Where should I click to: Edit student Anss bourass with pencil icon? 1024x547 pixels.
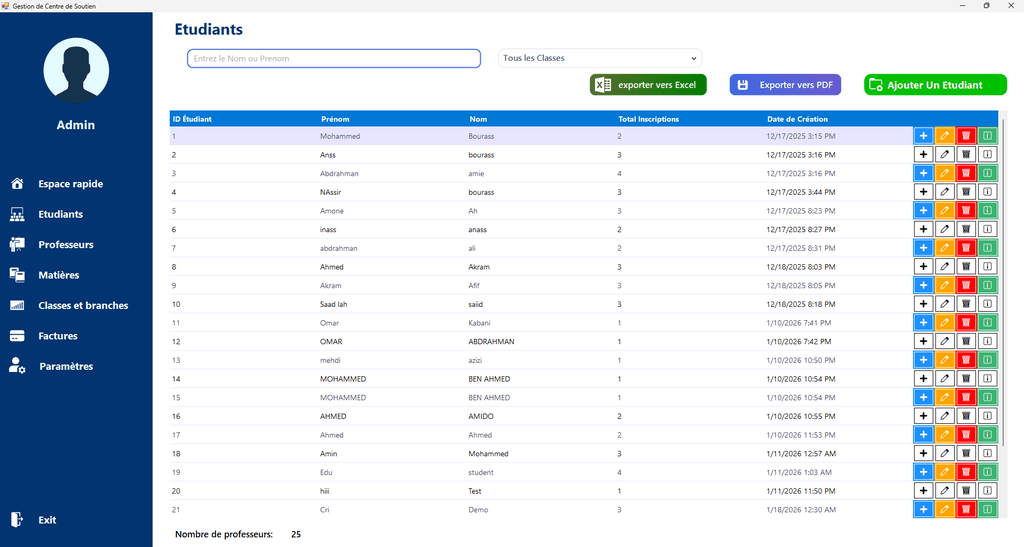tap(945, 155)
